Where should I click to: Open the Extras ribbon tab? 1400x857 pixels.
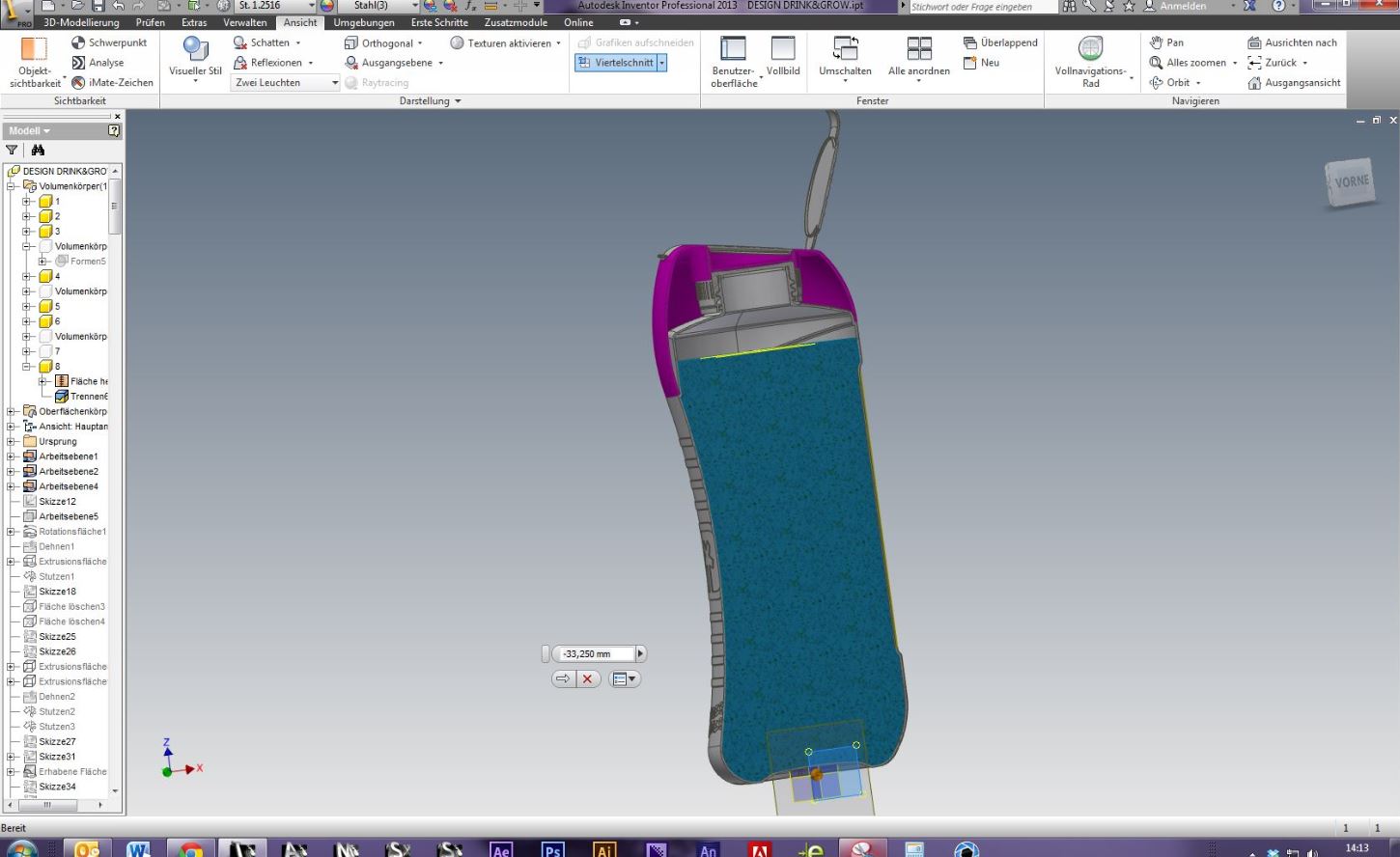194,22
